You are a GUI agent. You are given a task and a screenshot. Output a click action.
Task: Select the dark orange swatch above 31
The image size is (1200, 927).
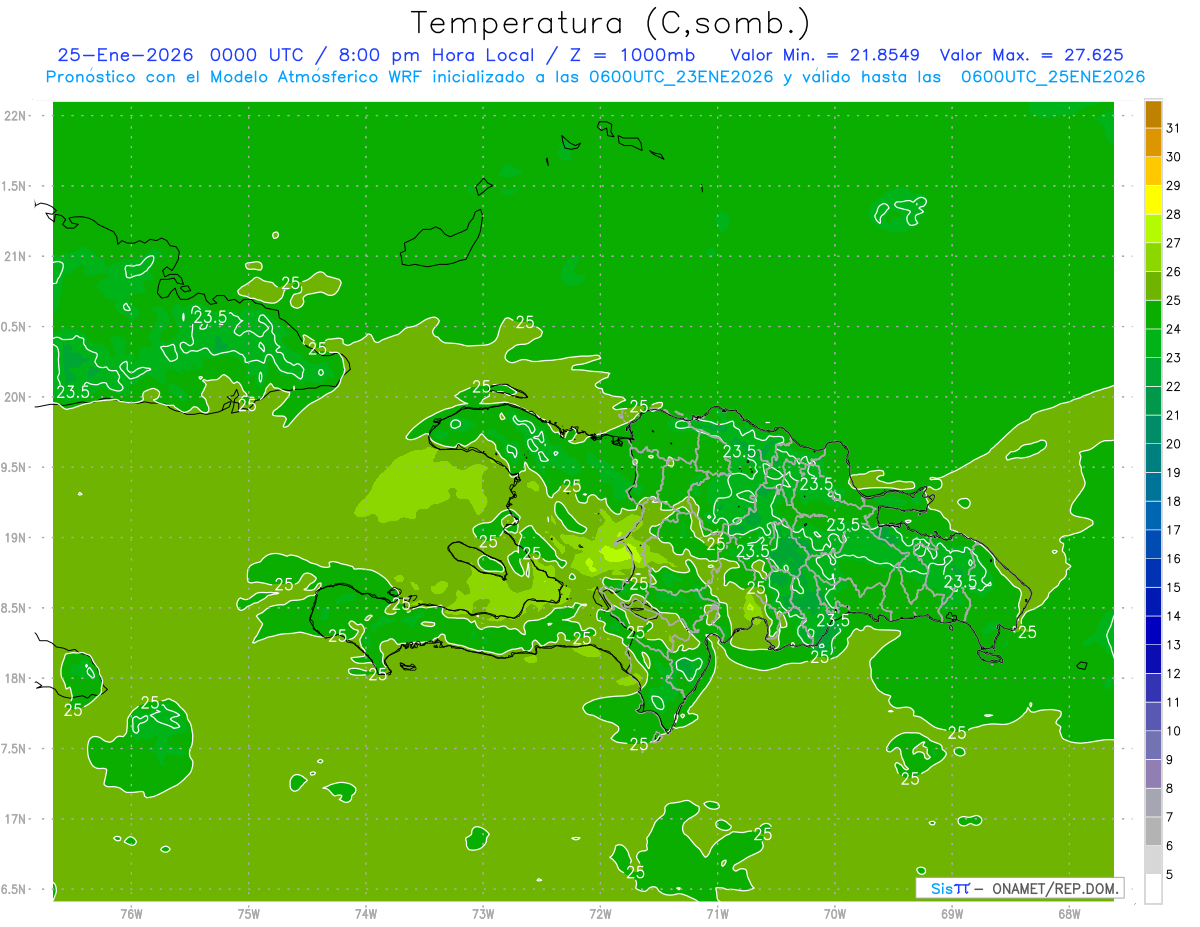pyautogui.click(x=1153, y=113)
